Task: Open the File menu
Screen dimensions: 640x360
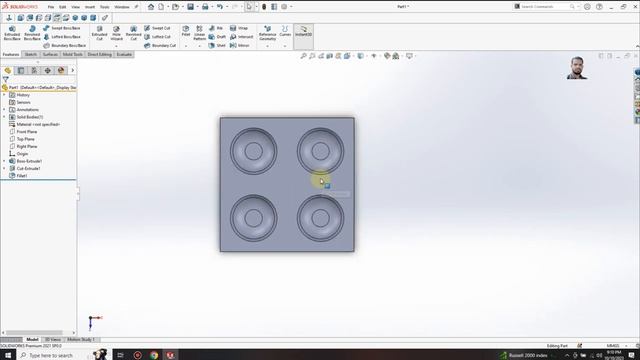Action: click(x=51, y=7)
